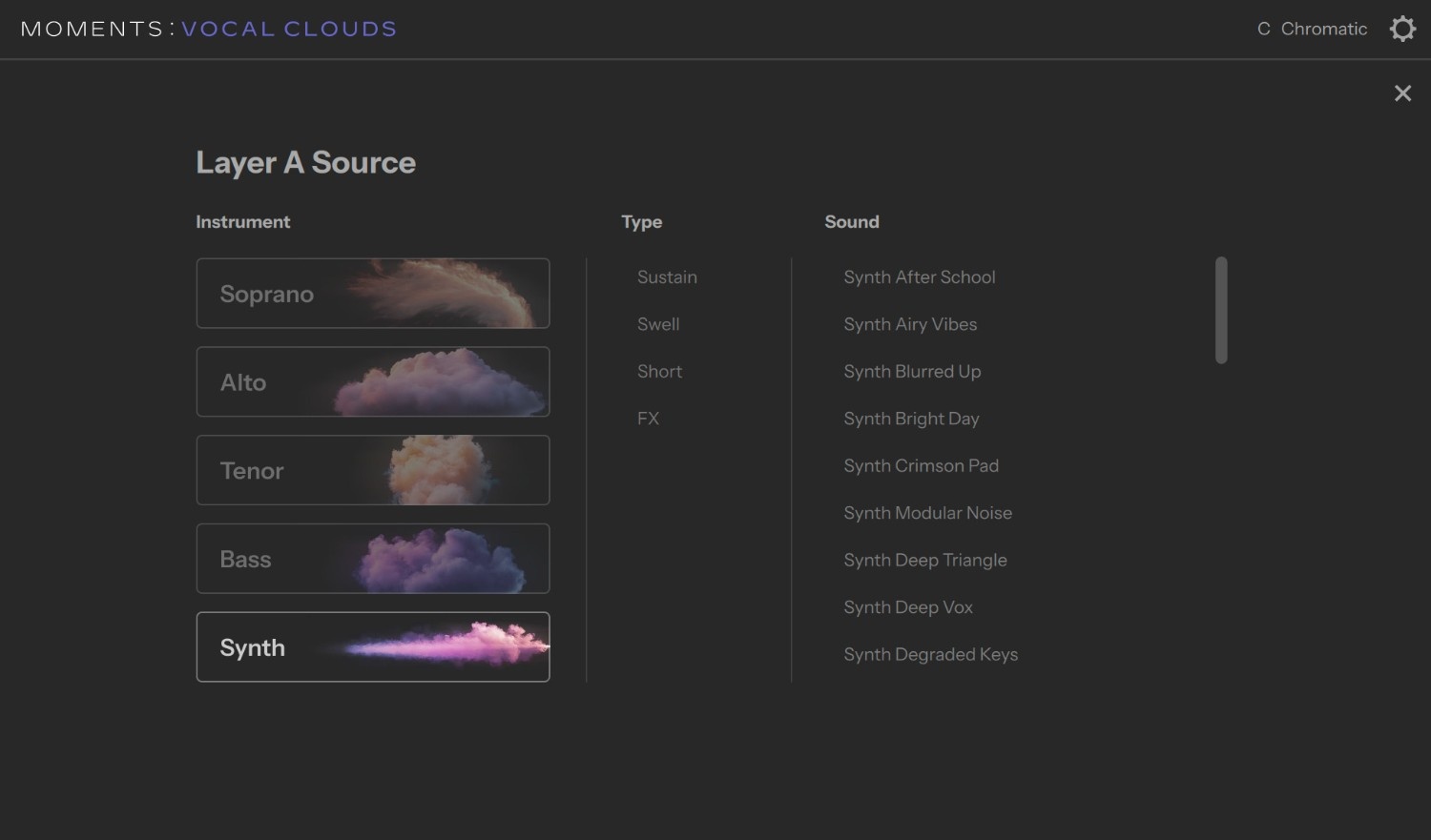Select the Short type option
This screenshot has height=840, width=1431.
[x=659, y=371]
